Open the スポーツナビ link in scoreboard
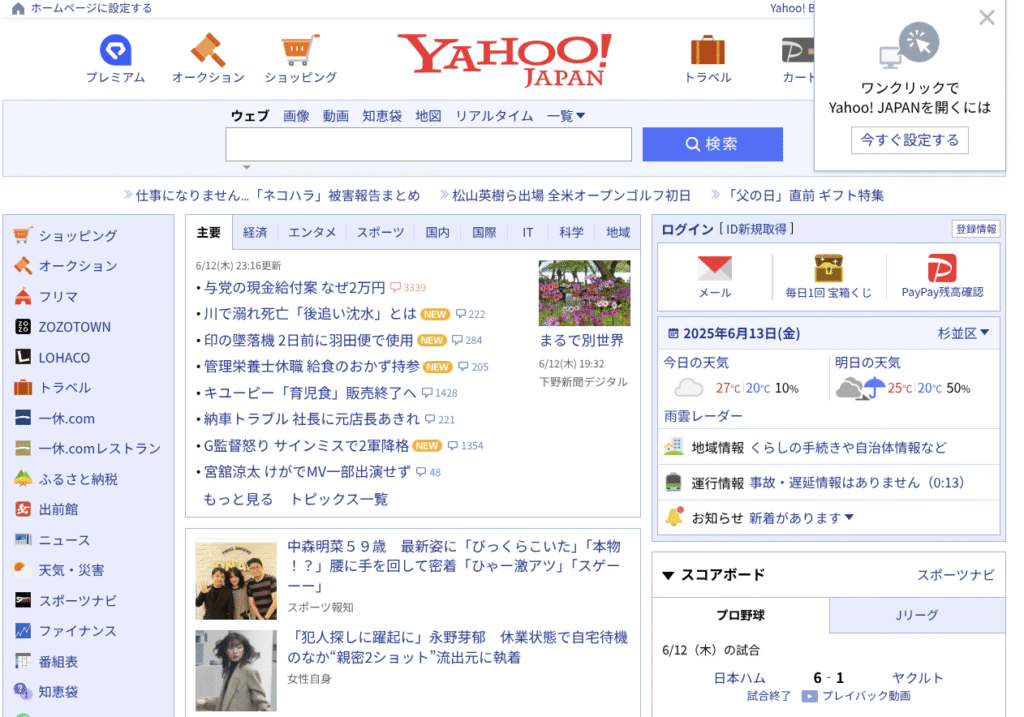 click(955, 575)
